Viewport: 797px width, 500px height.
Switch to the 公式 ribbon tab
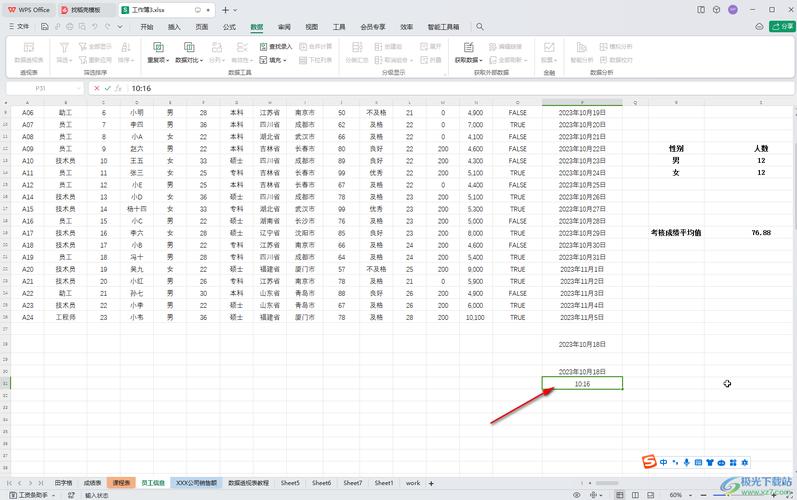point(229,27)
